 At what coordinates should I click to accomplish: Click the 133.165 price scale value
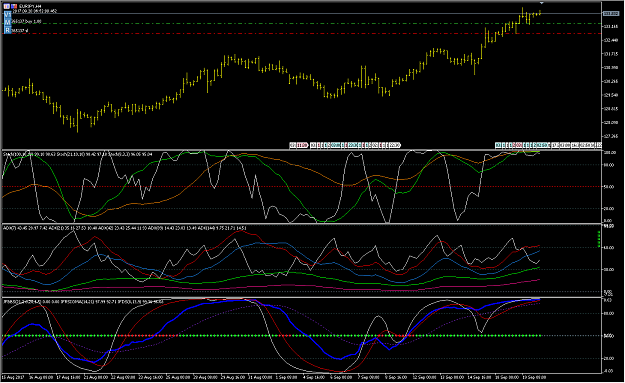coord(611,26)
